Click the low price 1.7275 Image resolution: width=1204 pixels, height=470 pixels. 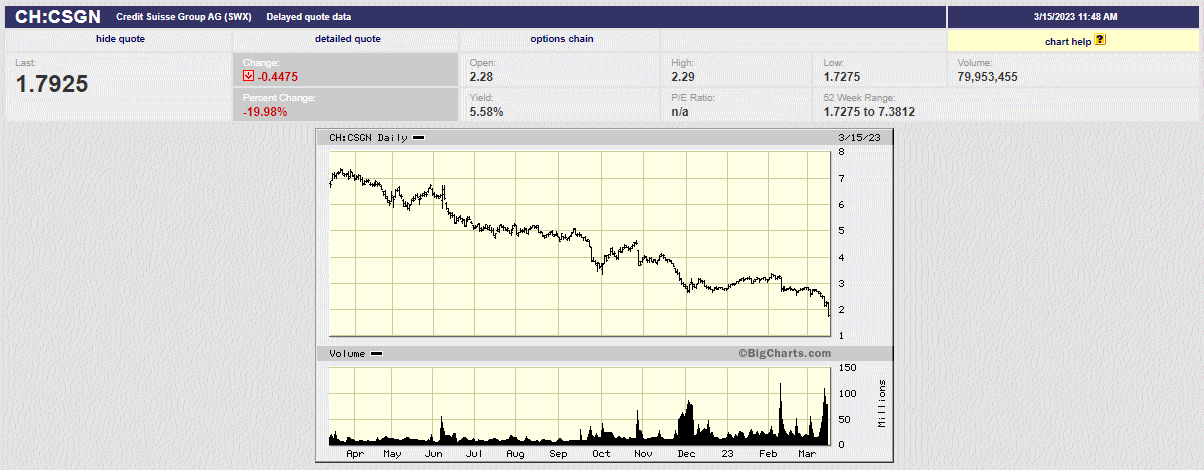click(x=842, y=77)
